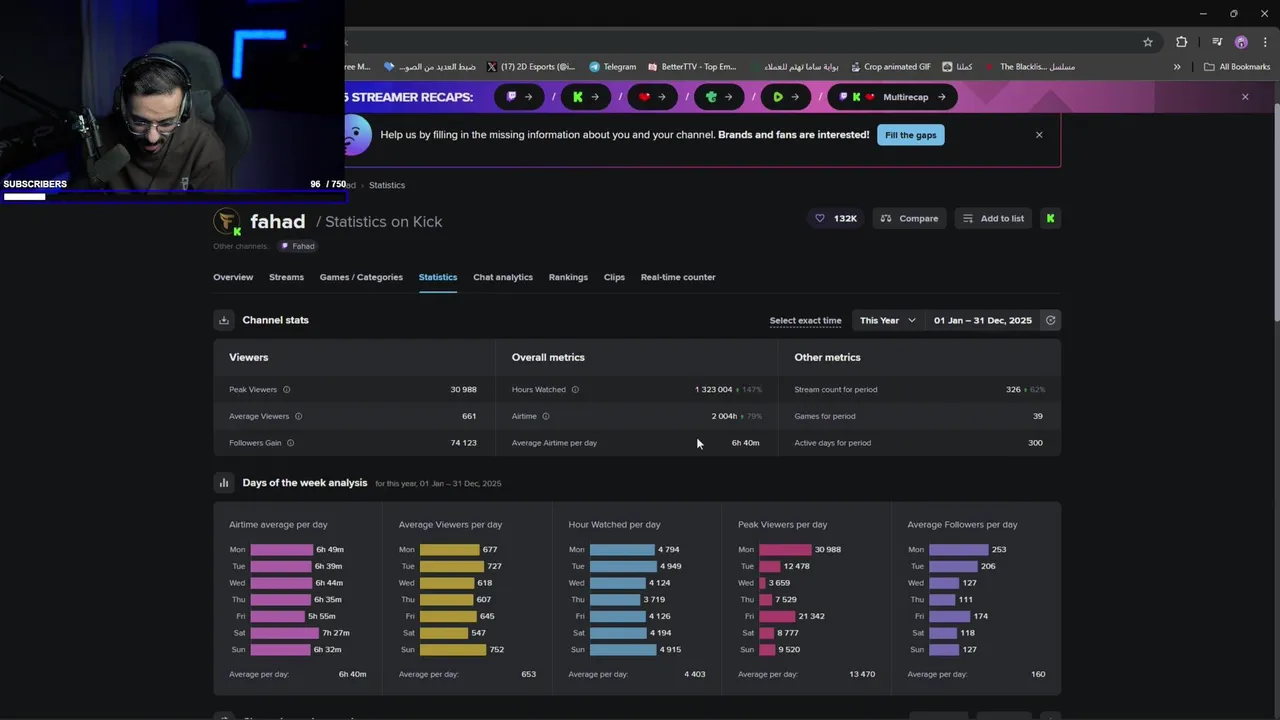Open the All Bookmarks folder

(1237, 67)
